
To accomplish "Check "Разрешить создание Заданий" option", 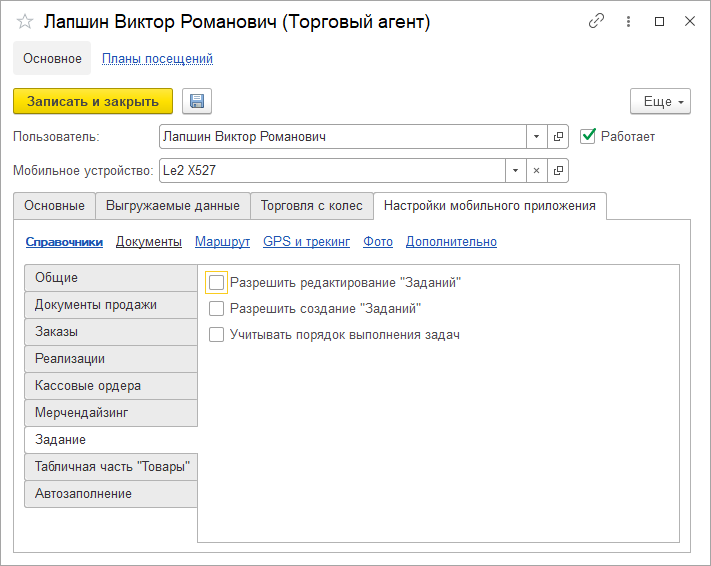I will point(217,309).
